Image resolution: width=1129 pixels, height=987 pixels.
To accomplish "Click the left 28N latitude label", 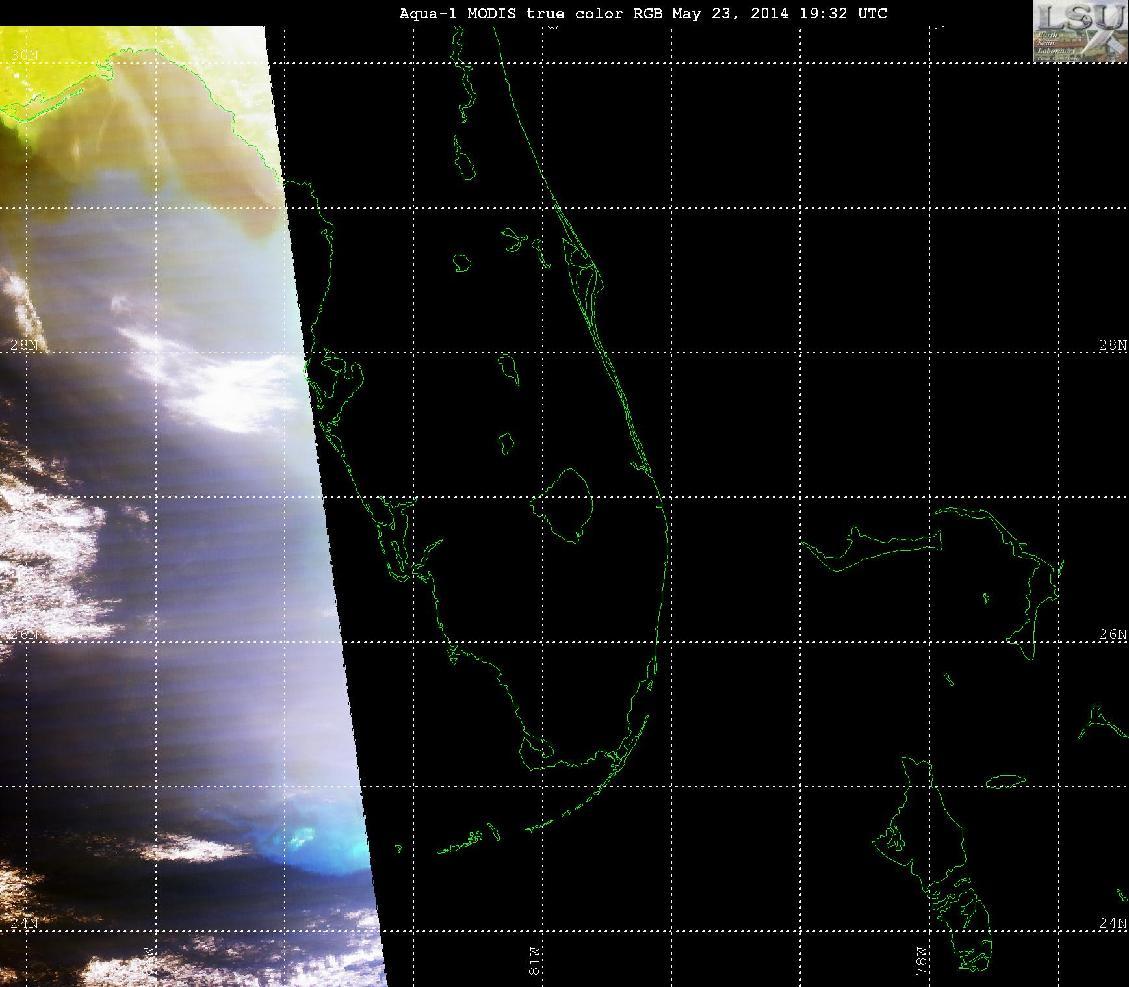I will (23, 345).
